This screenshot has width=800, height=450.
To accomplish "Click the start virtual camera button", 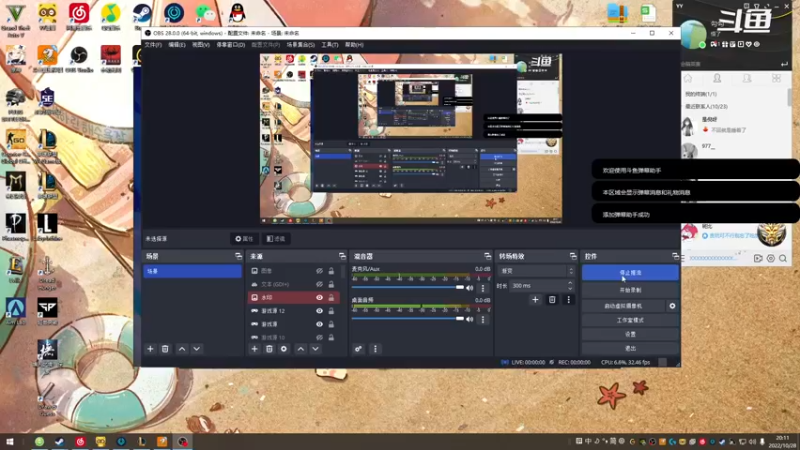I will click(x=623, y=306).
